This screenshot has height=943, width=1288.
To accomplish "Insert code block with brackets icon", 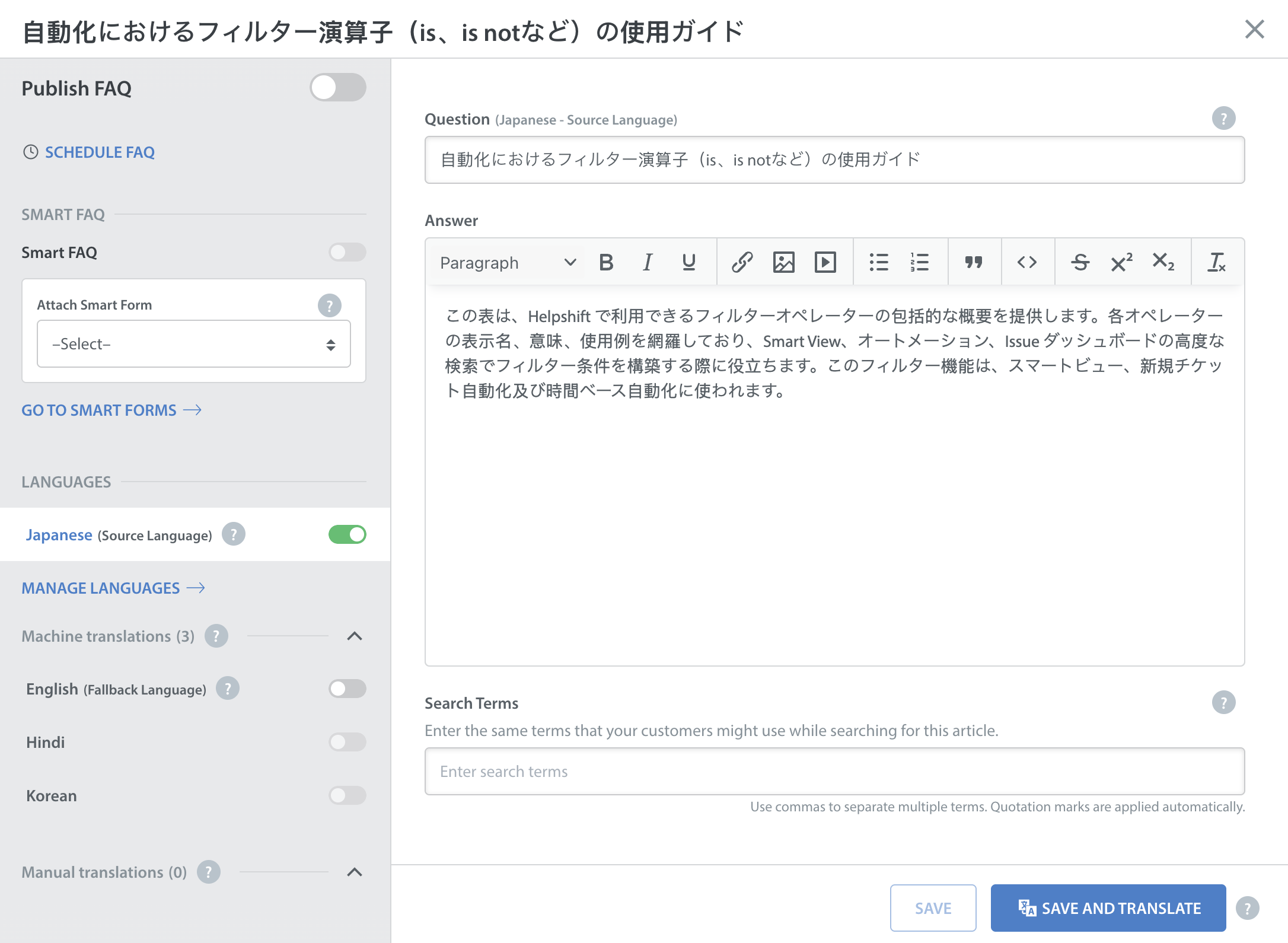I will 1026,262.
